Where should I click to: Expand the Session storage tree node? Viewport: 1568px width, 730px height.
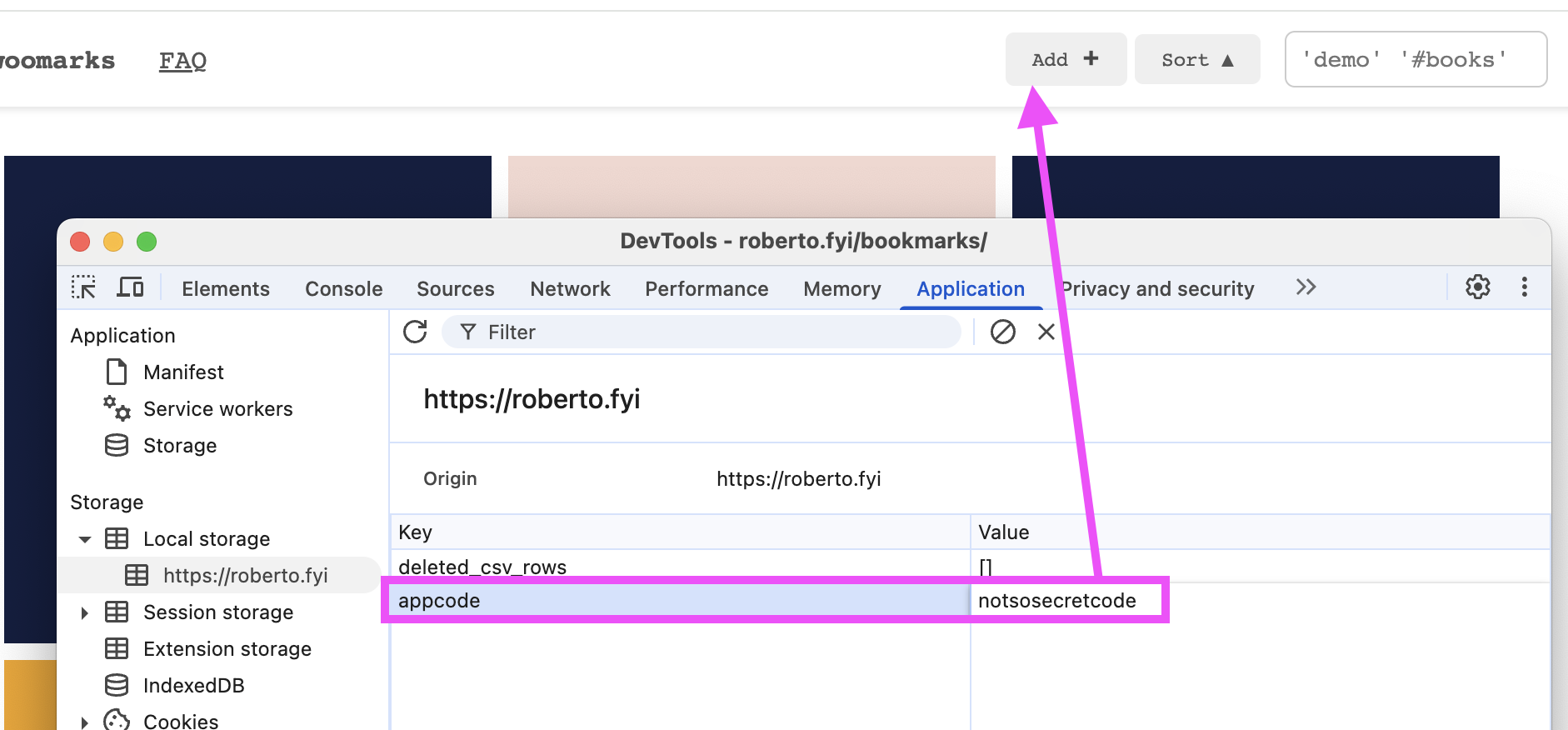pos(85,612)
